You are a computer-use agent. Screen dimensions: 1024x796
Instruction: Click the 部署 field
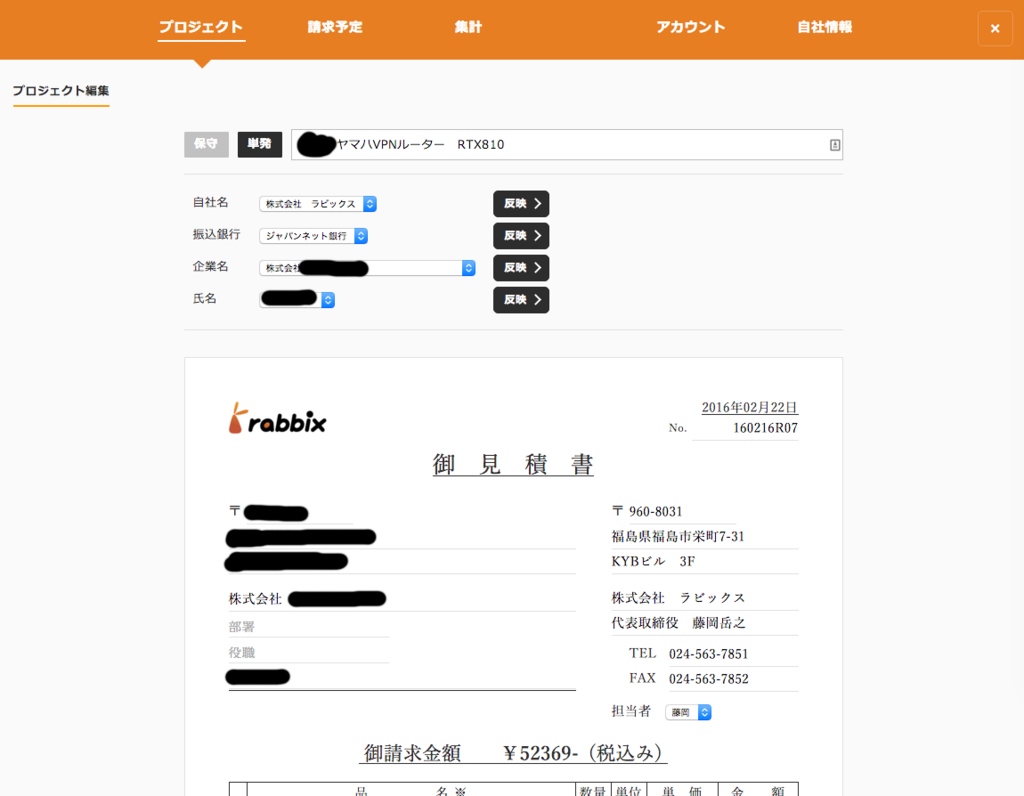[308, 627]
